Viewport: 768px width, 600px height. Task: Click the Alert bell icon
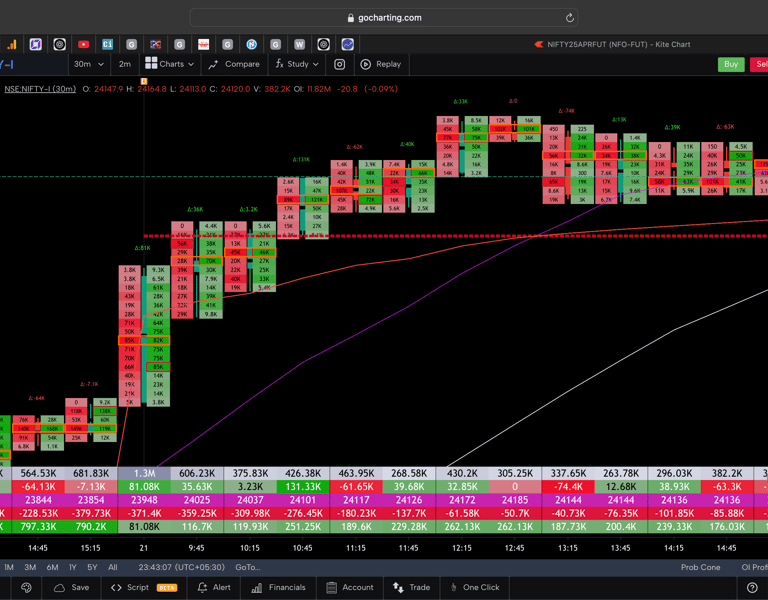(202, 587)
